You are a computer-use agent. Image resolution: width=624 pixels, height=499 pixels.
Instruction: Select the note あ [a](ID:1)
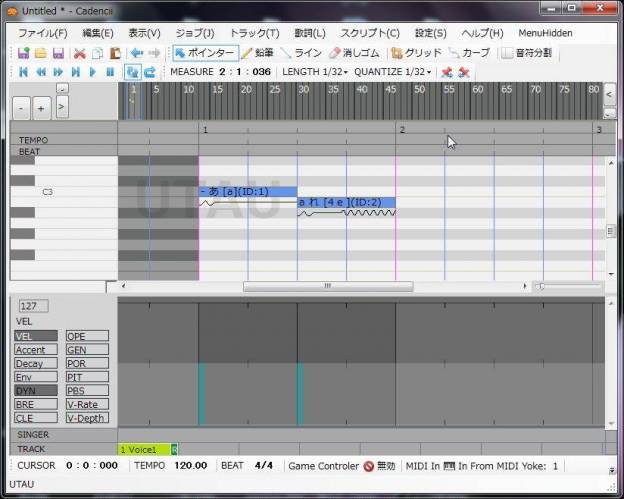[x=248, y=192]
